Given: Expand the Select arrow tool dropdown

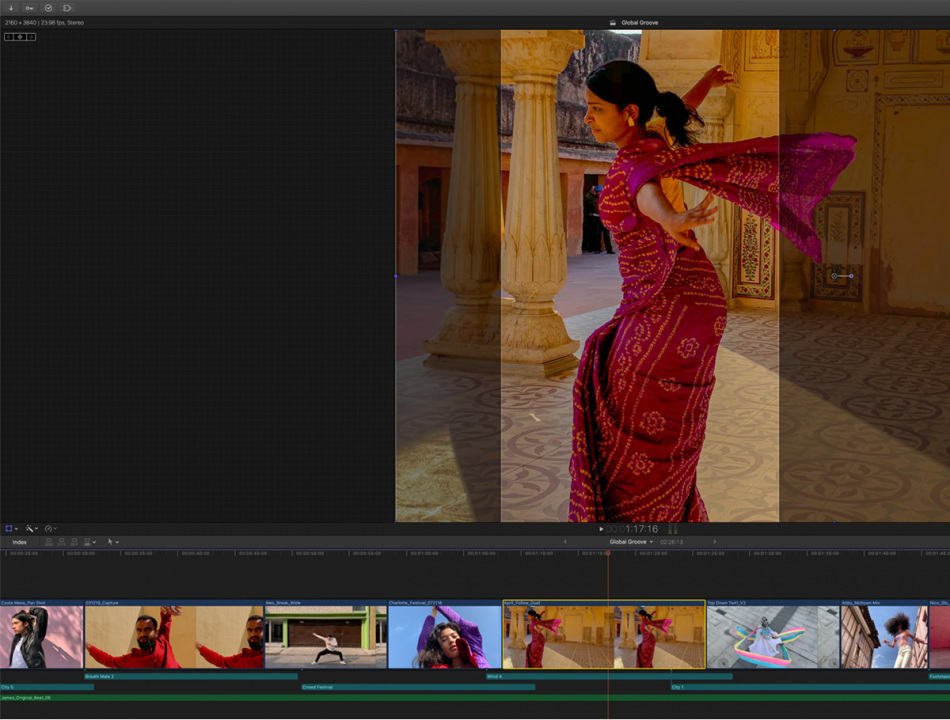Looking at the screenshot, I should point(113,542).
